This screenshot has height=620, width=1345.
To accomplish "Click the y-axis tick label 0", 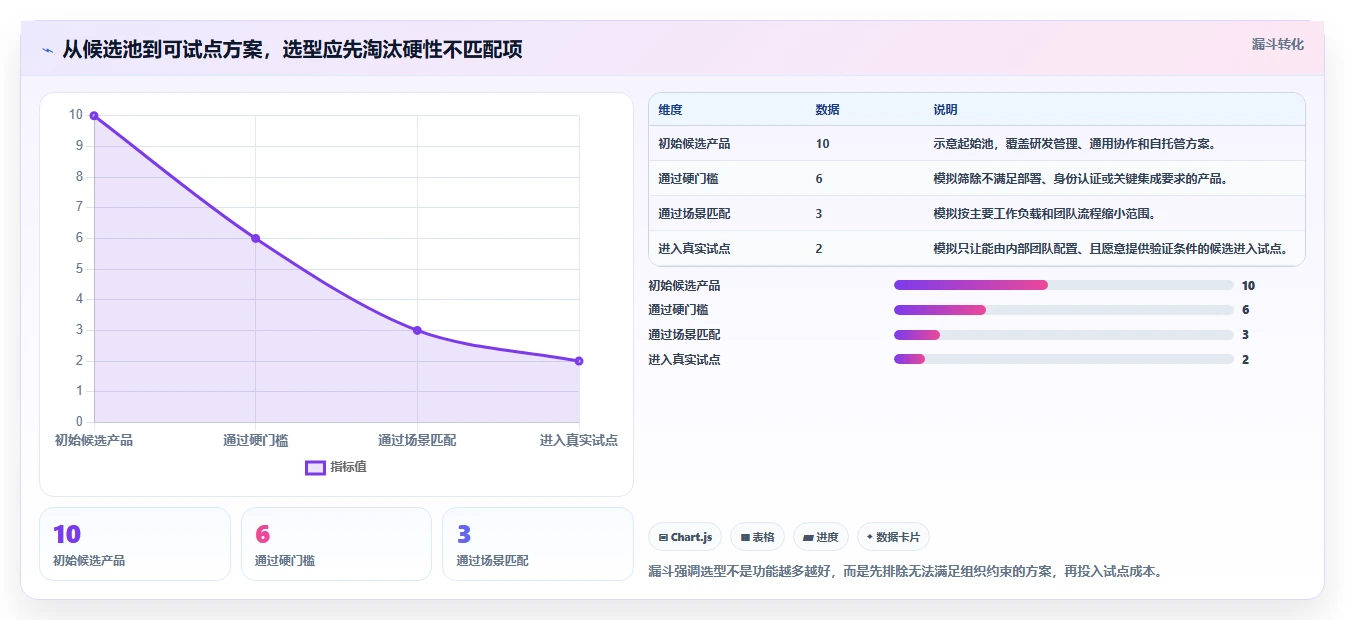I will click(x=79, y=422).
